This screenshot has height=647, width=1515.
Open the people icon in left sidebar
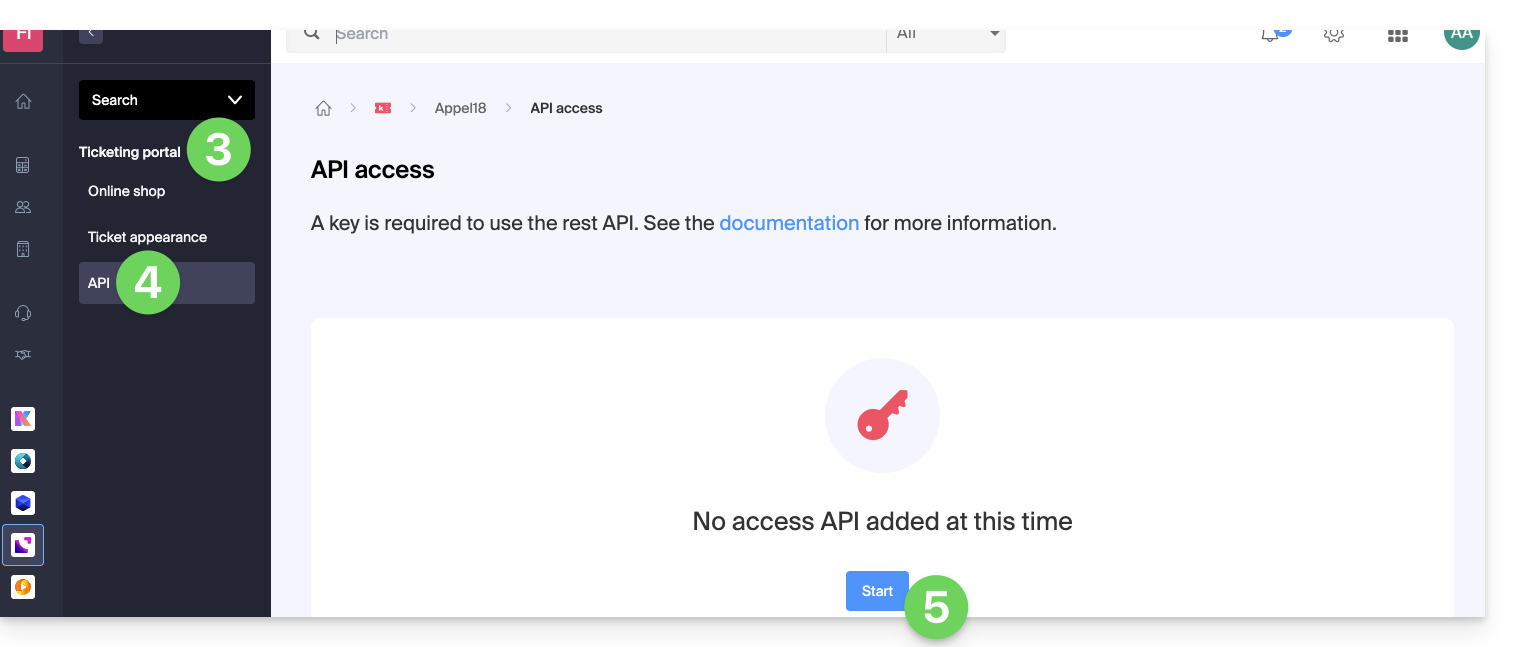pyautogui.click(x=23, y=207)
